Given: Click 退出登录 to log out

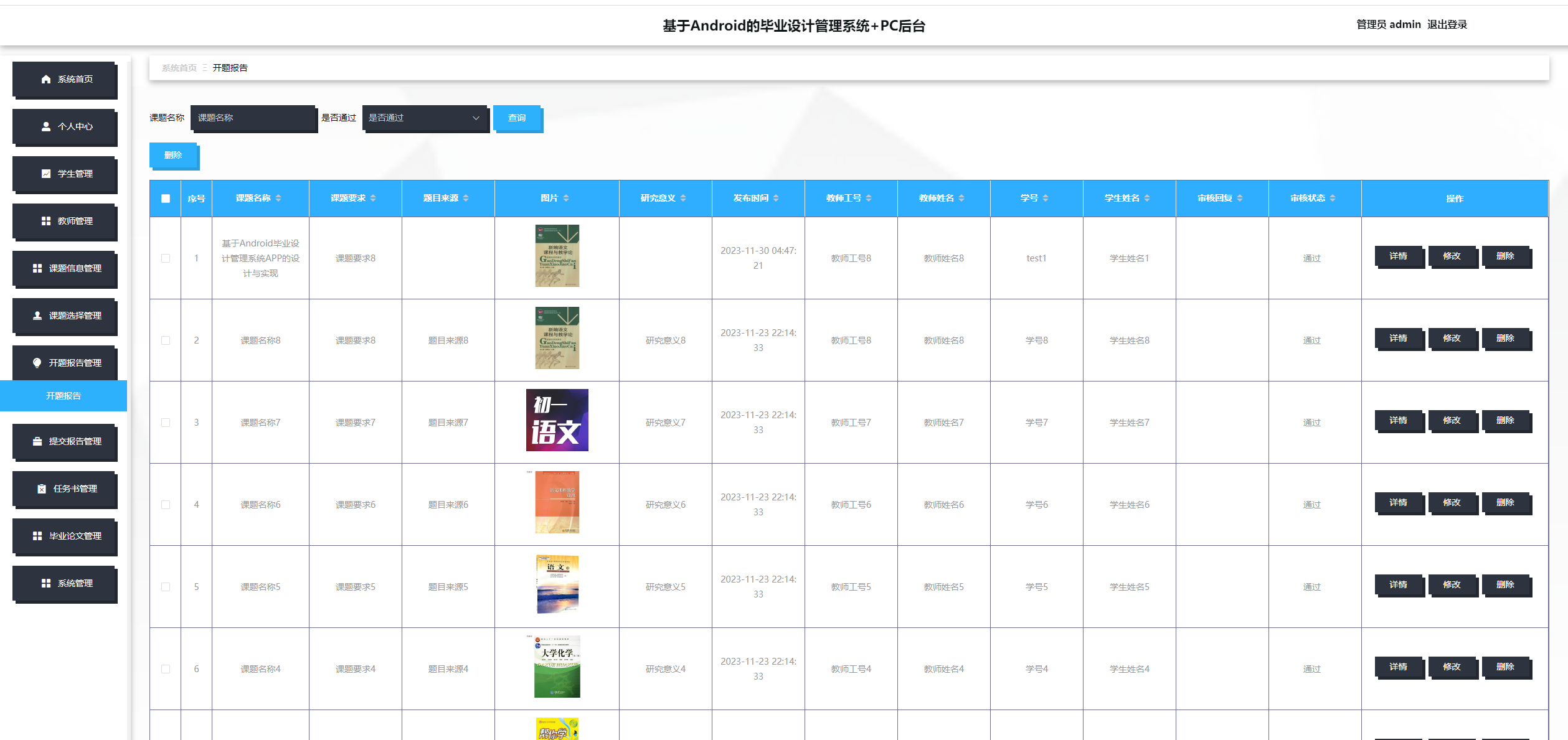Looking at the screenshot, I should 1446,24.
